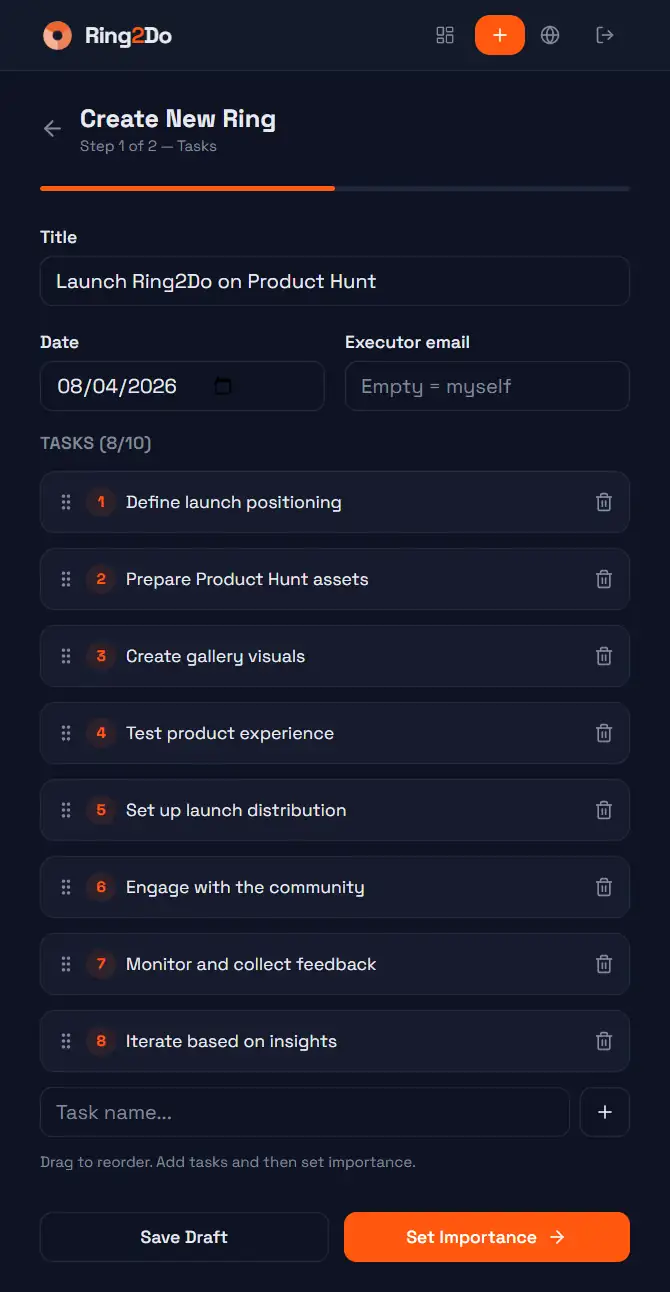670x1292 pixels.
Task: Delete the 'Create gallery visuals' task
Action: point(604,656)
